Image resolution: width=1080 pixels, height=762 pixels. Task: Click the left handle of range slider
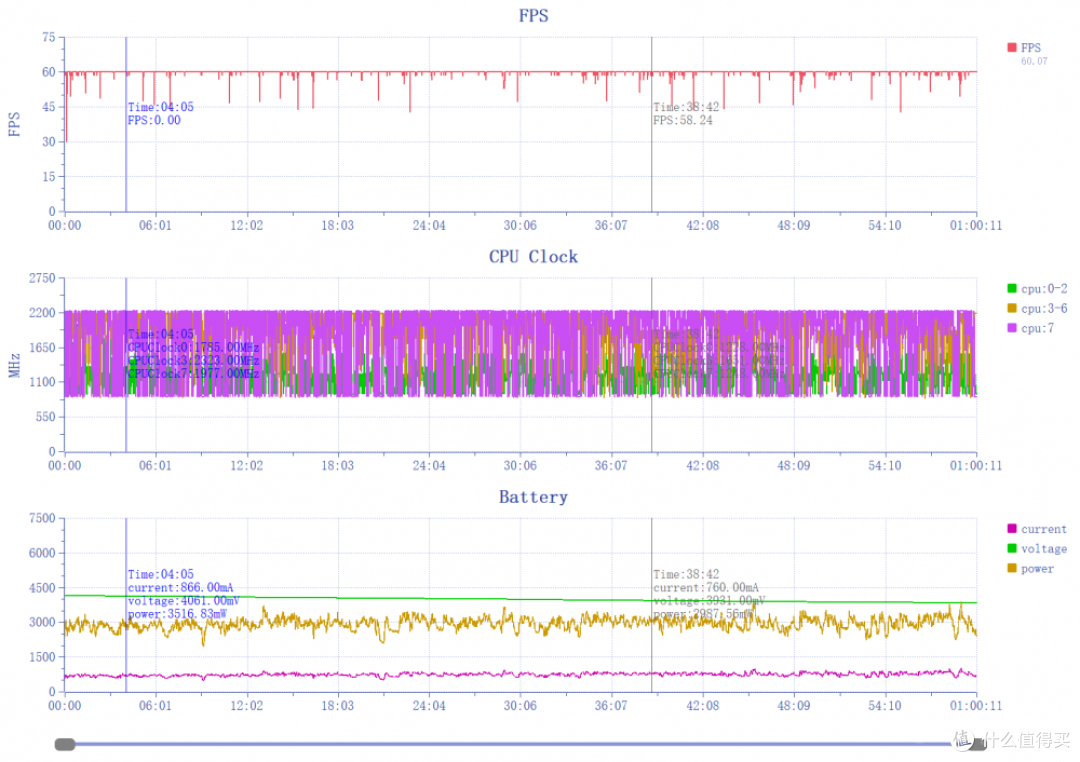(x=65, y=744)
